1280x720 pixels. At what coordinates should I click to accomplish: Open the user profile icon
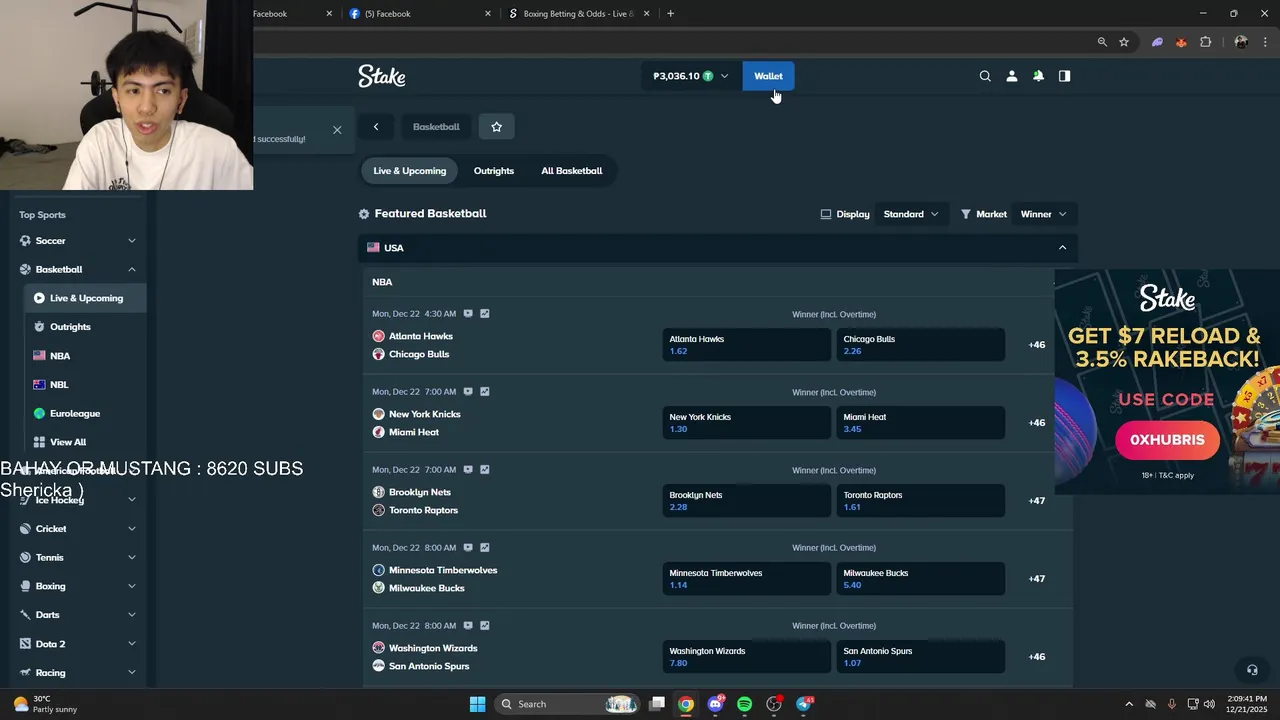coord(1011,76)
